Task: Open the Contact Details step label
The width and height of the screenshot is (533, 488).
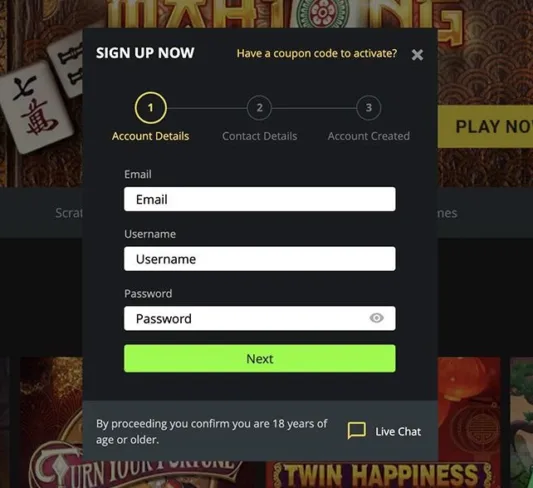Action: click(259, 136)
